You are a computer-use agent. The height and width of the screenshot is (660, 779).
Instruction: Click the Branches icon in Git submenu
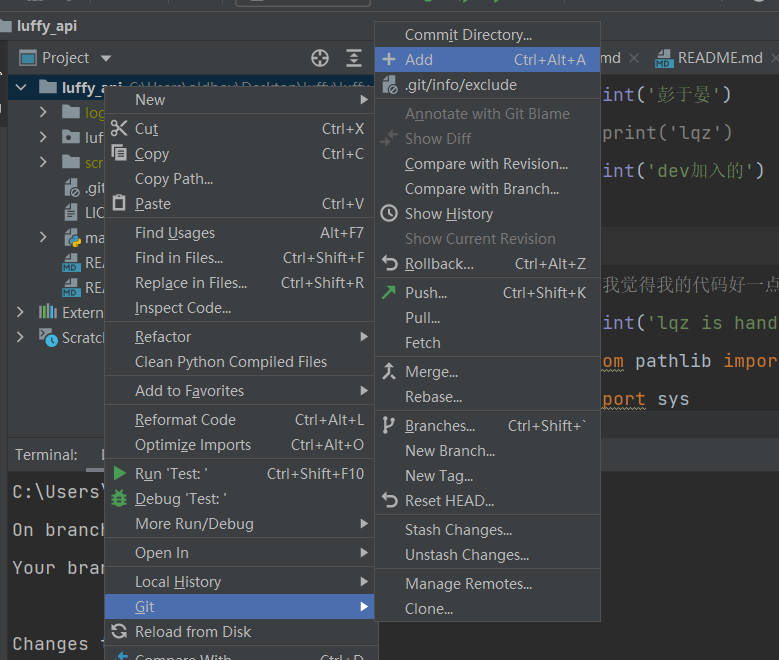389,425
